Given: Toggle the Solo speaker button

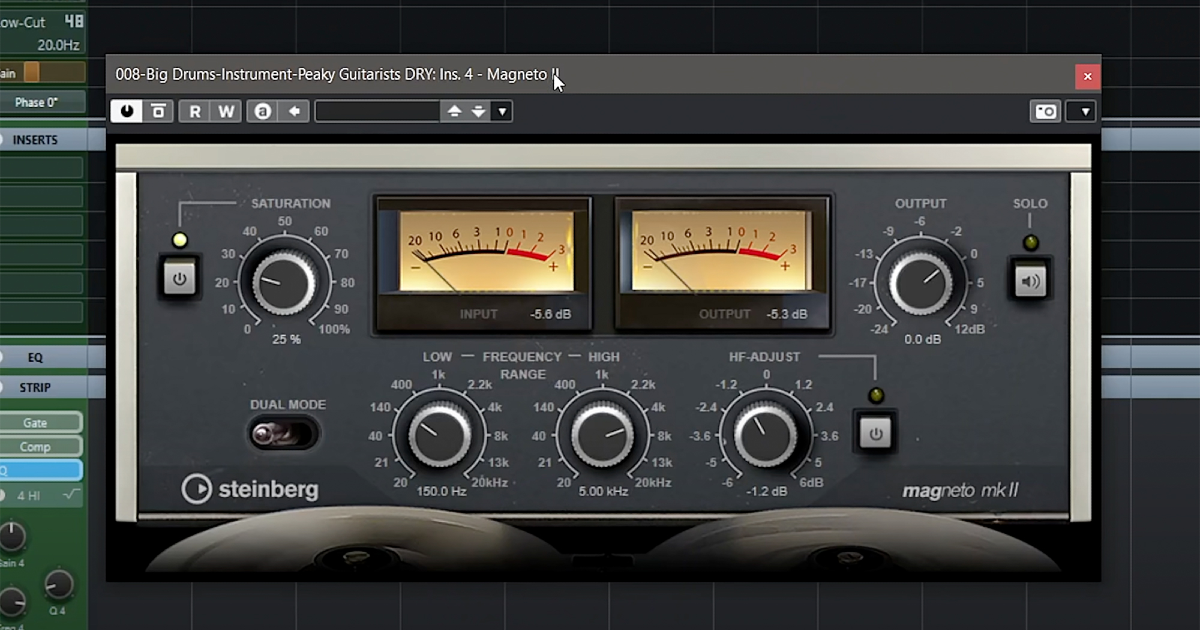Looking at the screenshot, I should pos(1030,281).
